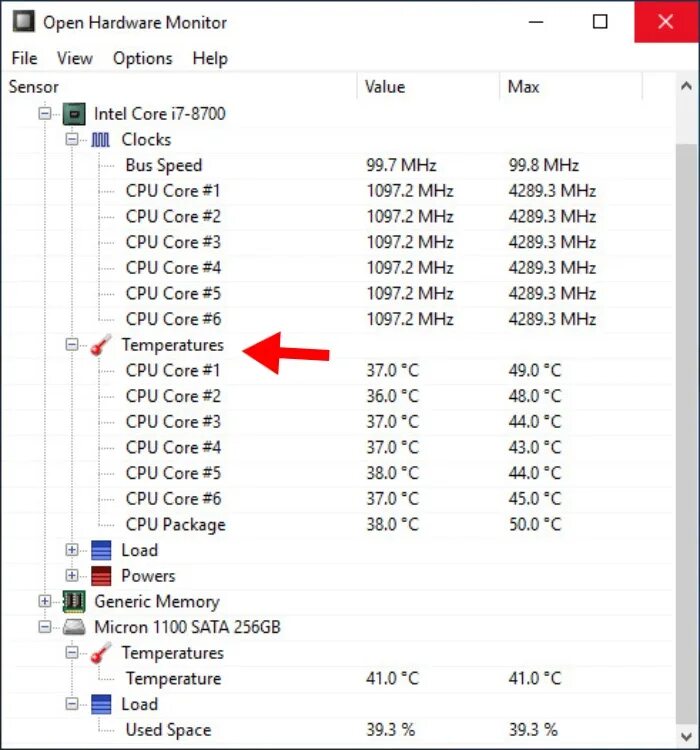Select CPU Core #4 under Clocks

(339, 268)
